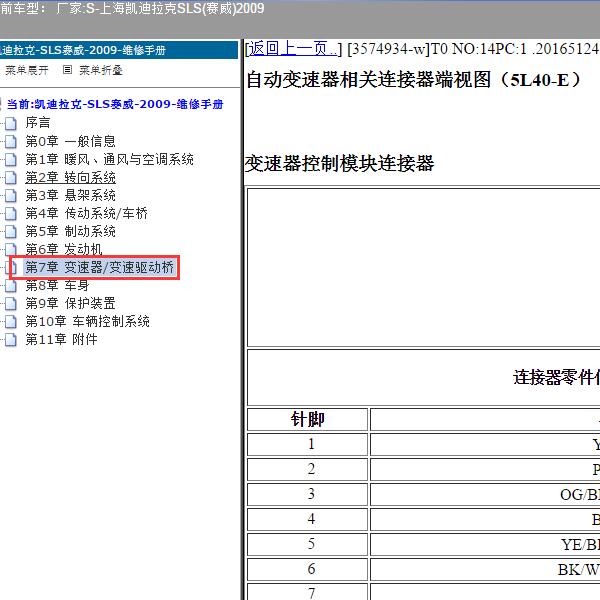This screenshot has height=600, width=600.
Task: Click the page icon beside 第3章 悬架系统
Action: coord(11,196)
